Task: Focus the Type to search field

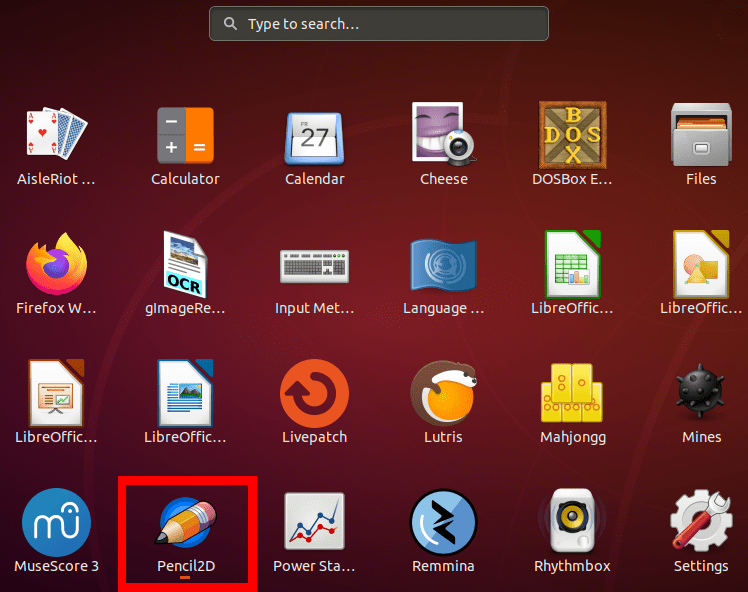Action: click(x=379, y=24)
